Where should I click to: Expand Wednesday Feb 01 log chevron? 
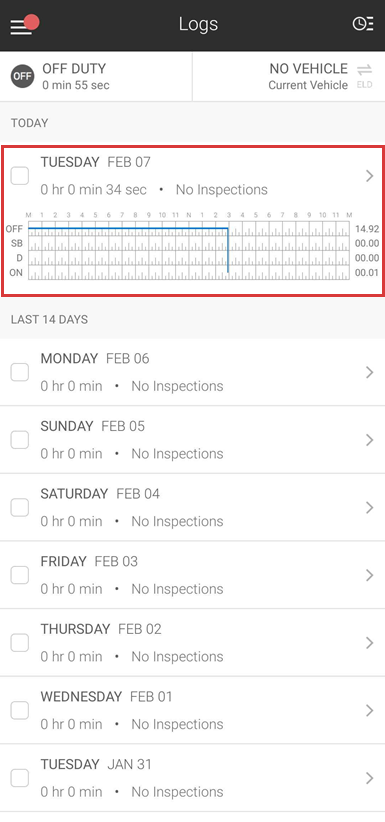coord(369,710)
